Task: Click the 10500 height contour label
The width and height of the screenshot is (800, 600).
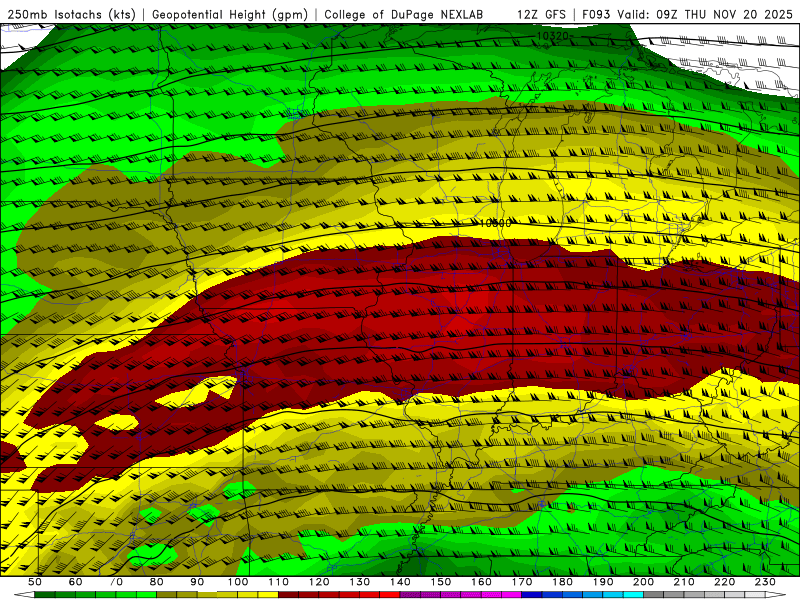Action: pos(495,223)
